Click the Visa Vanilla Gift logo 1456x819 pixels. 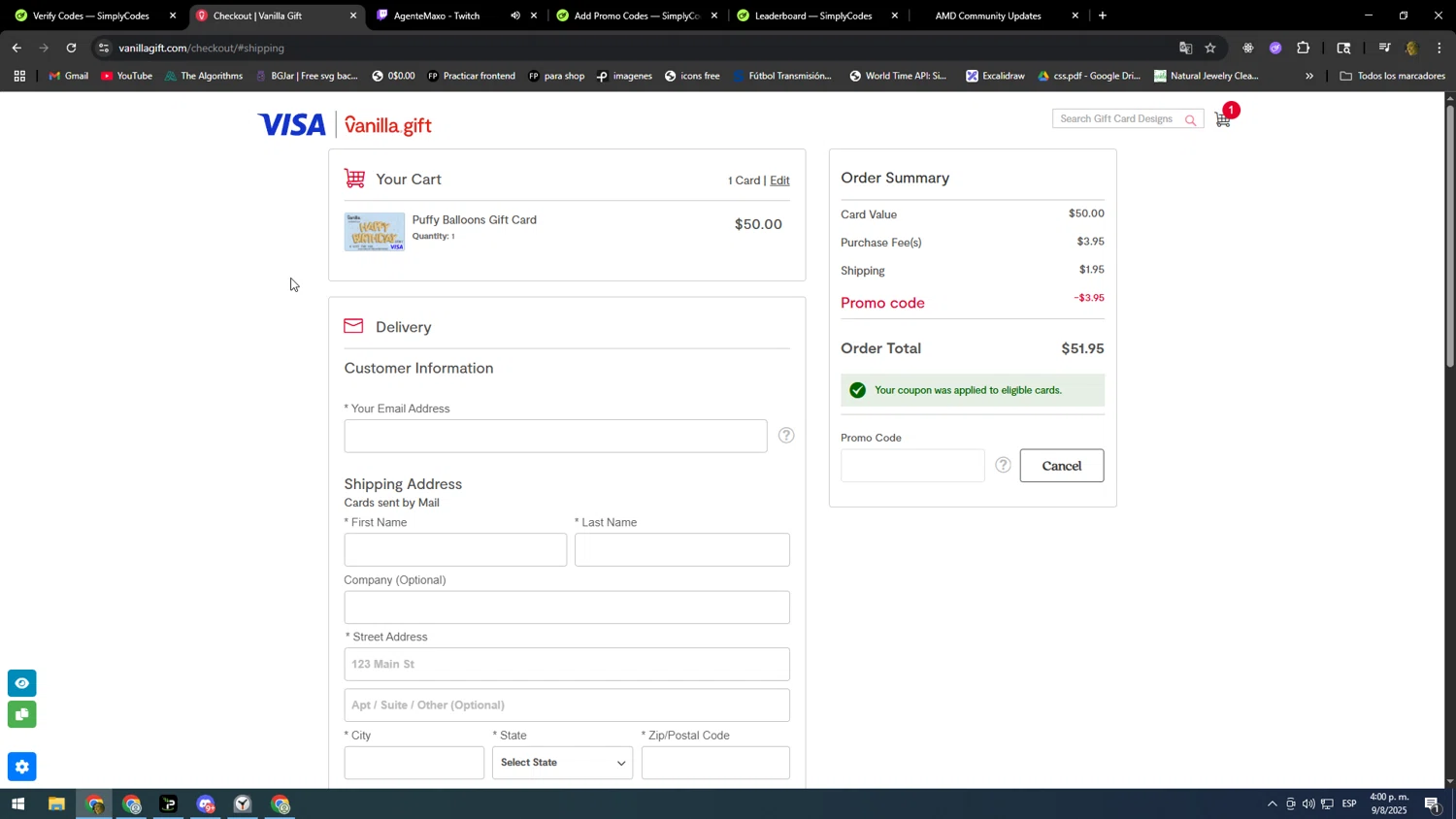coord(345,125)
